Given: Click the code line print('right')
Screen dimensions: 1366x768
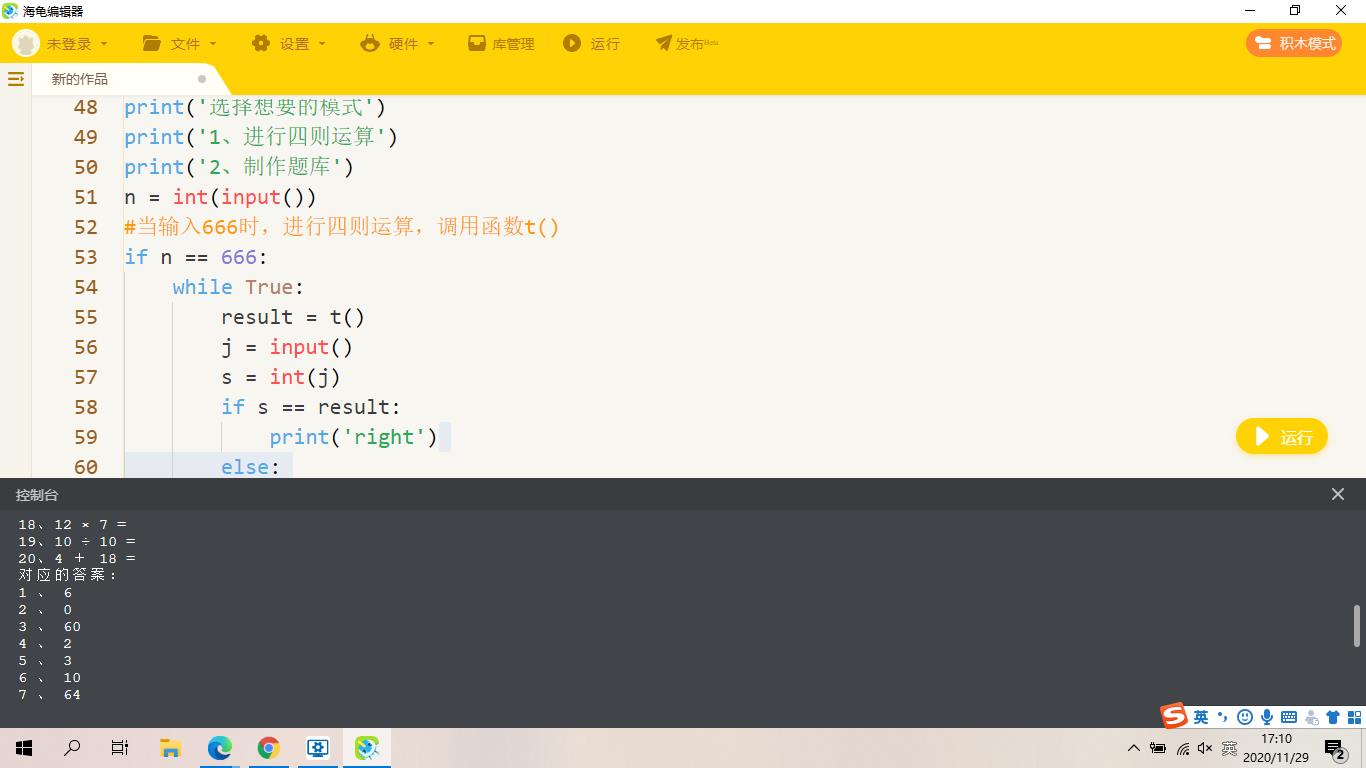Looking at the screenshot, I should 354,437.
